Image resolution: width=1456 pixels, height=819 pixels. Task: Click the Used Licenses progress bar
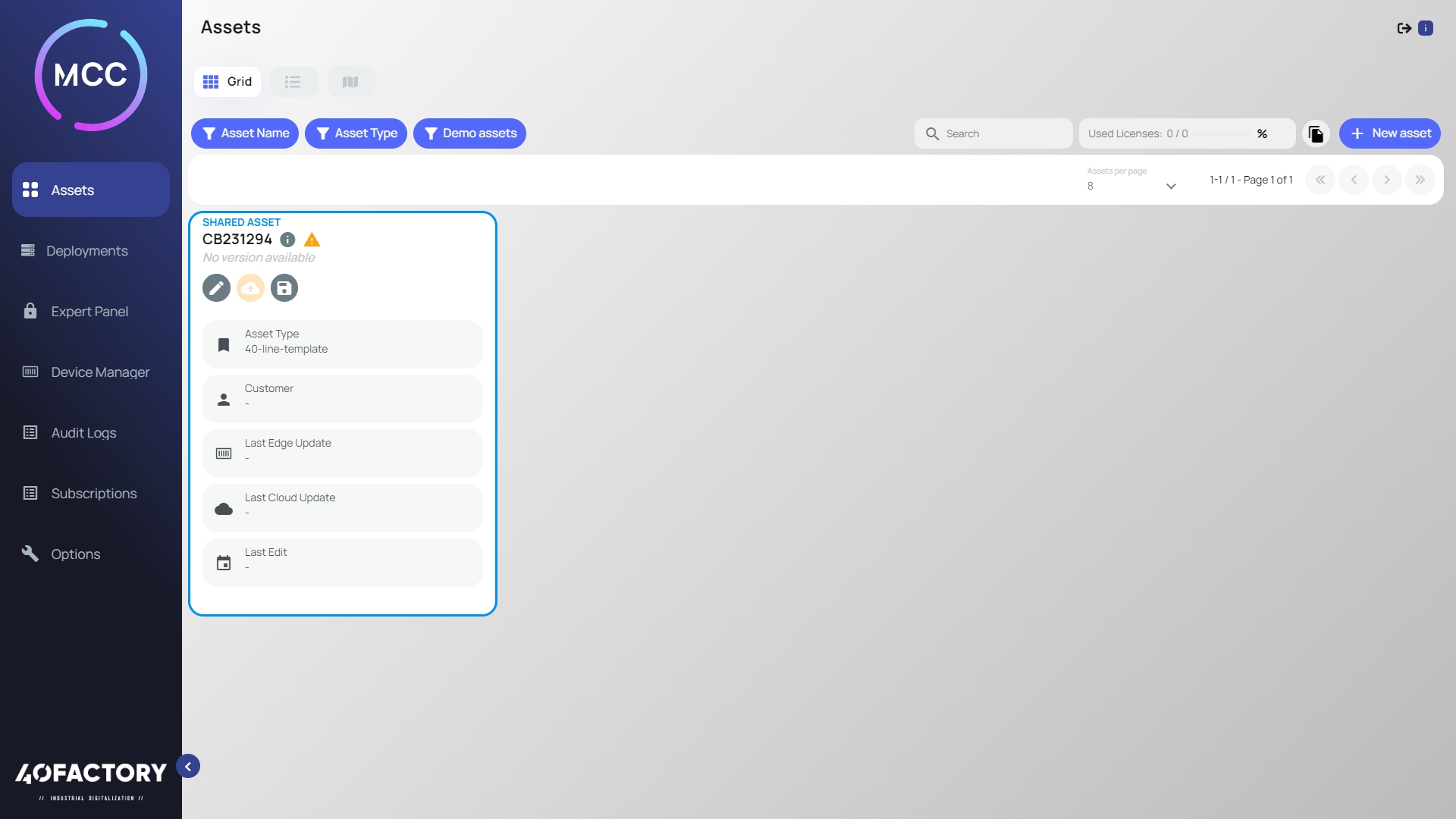[x=1221, y=133]
